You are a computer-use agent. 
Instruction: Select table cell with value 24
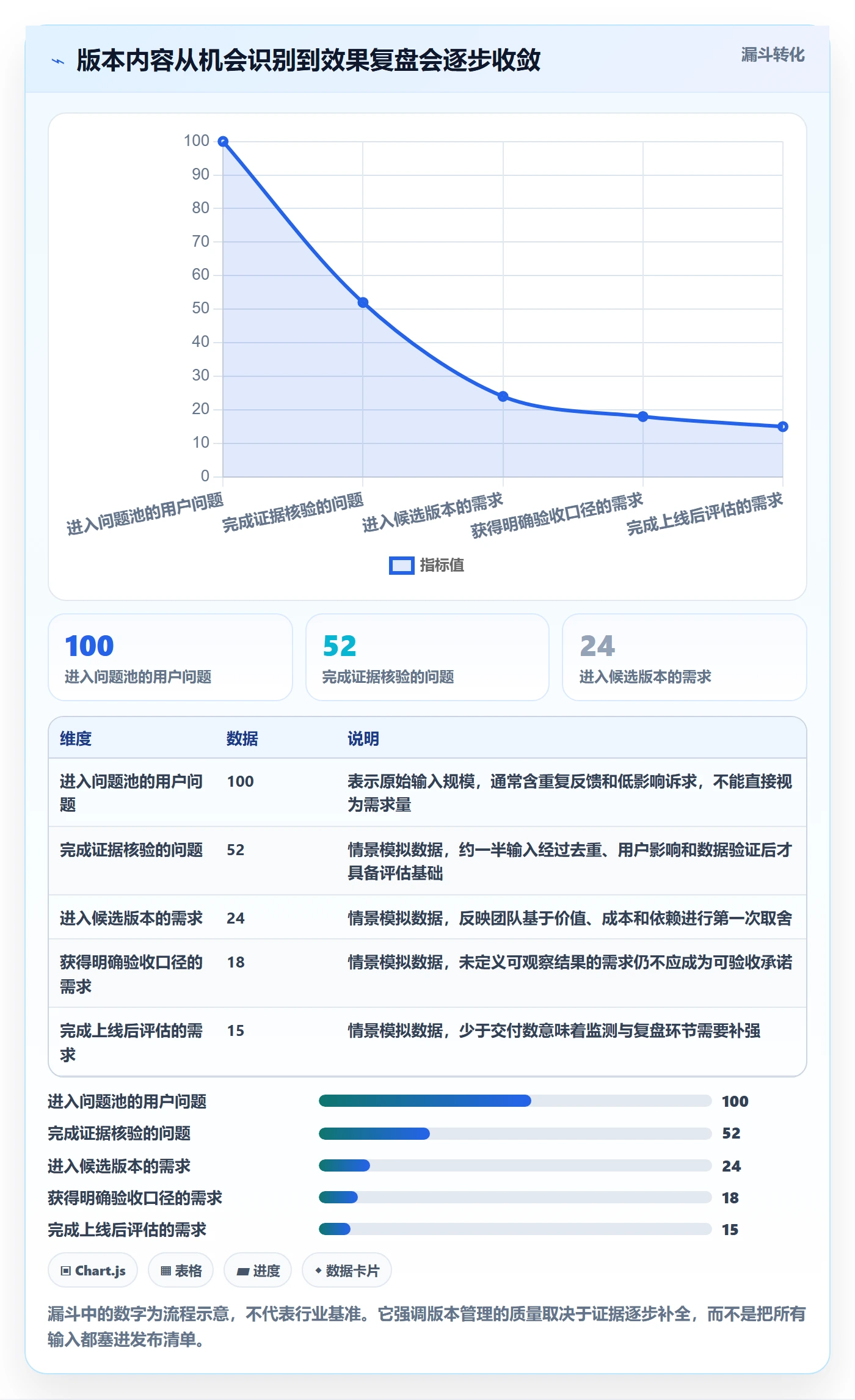[x=236, y=918]
